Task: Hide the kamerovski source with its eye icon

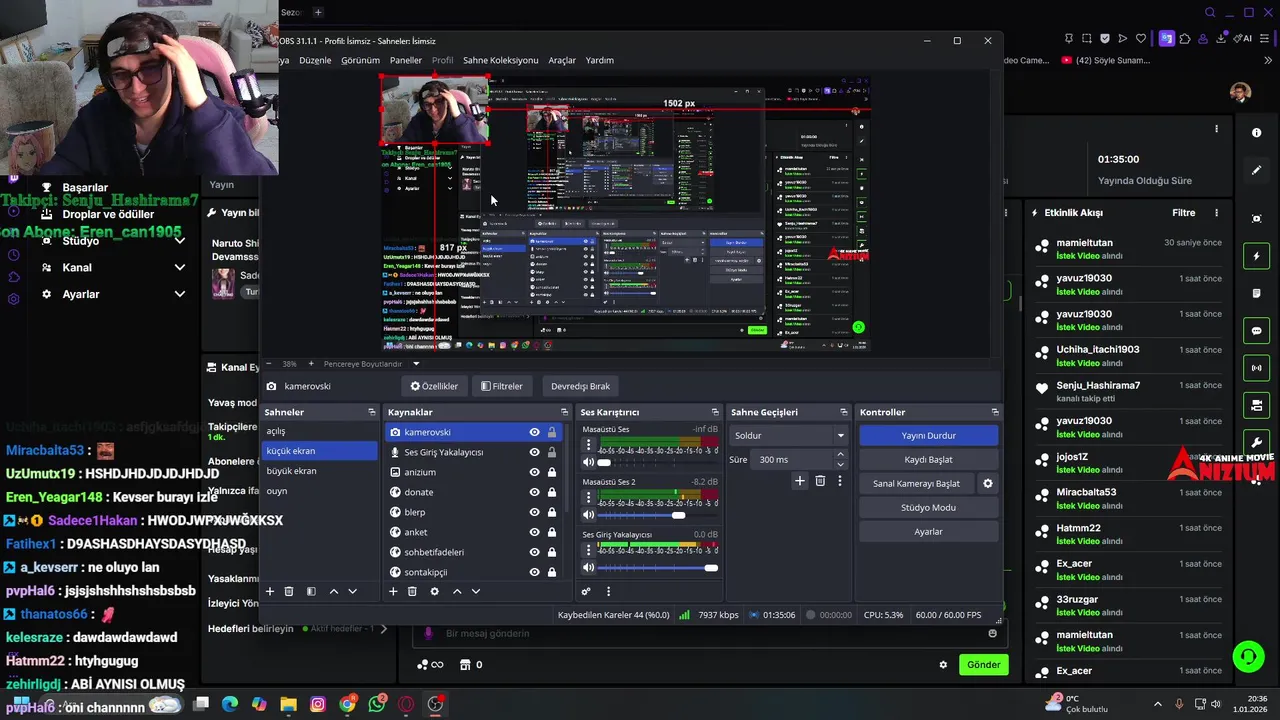Action: click(534, 432)
